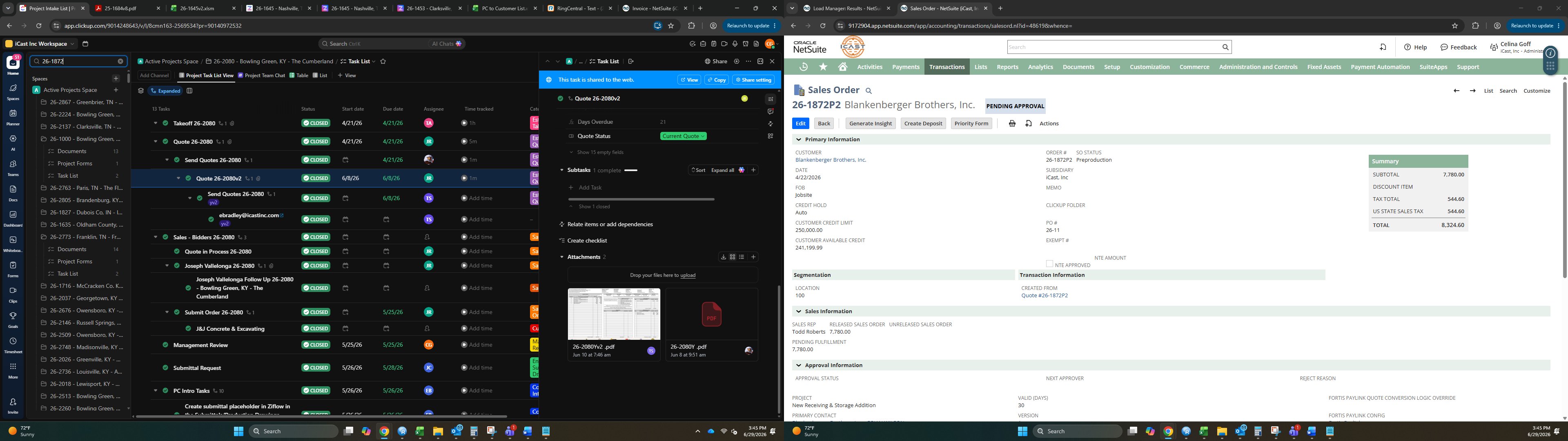Open the AI icon in ClickUp sidebar
The height and width of the screenshot is (441, 1568).
[13, 142]
